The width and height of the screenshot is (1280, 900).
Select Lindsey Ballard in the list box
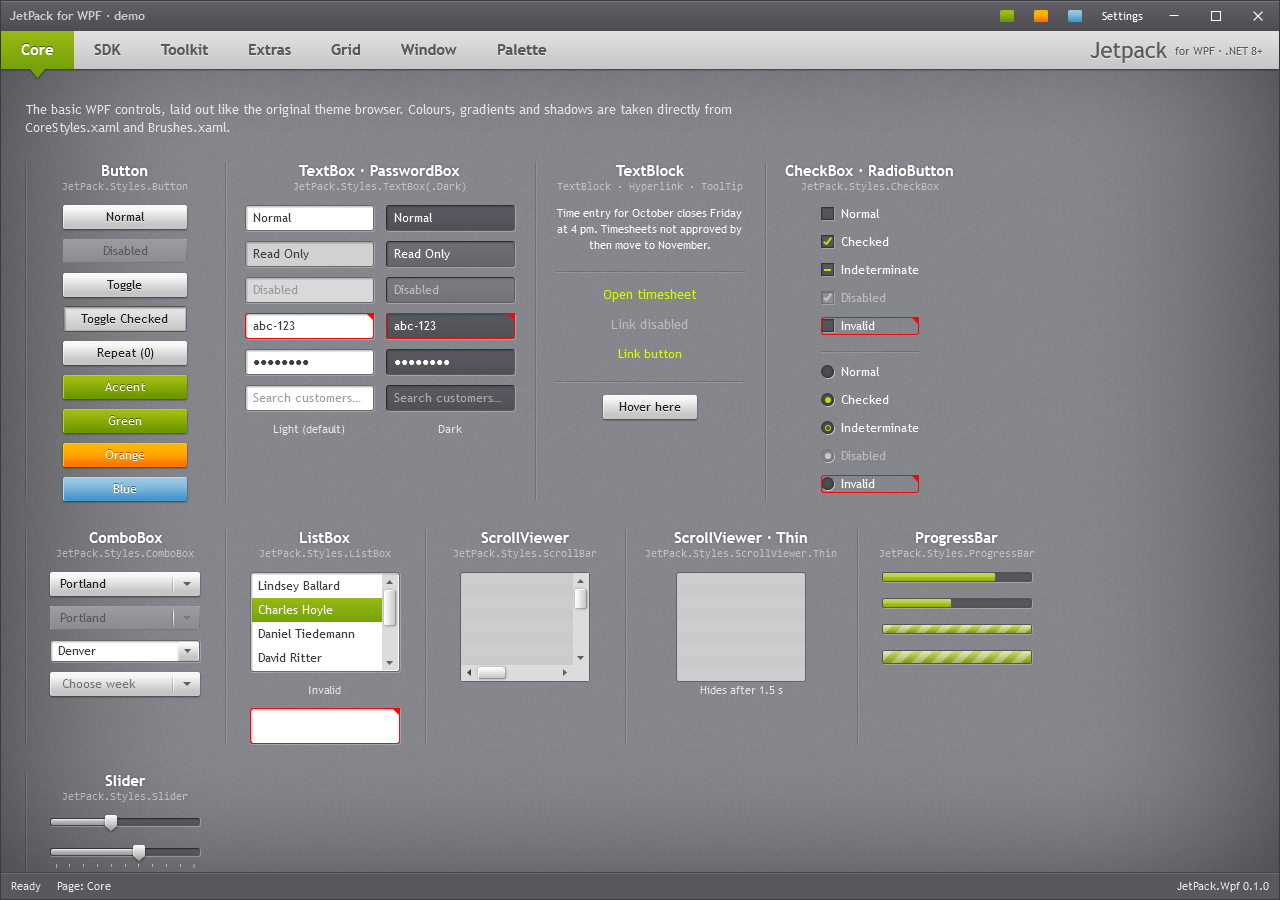[317, 586]
